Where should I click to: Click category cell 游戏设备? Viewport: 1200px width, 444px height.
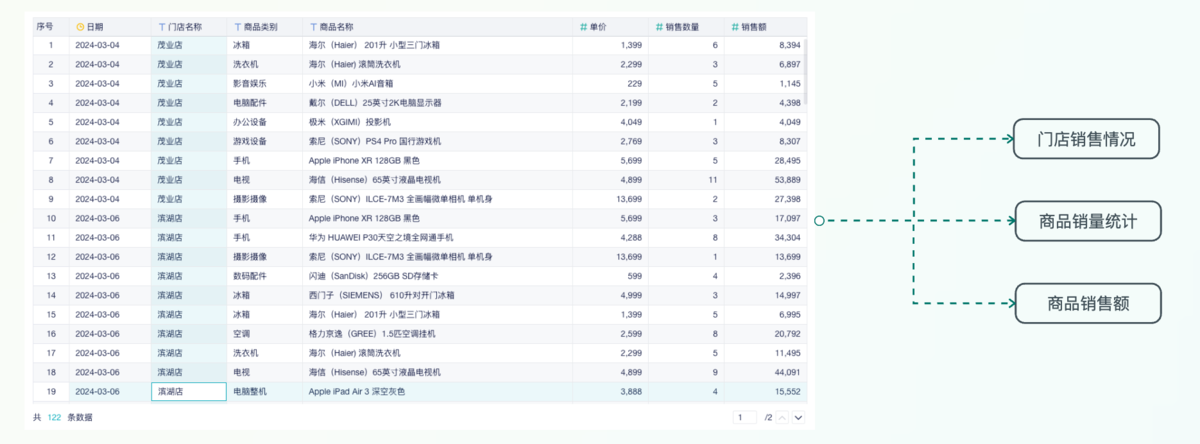pos(264,141)
